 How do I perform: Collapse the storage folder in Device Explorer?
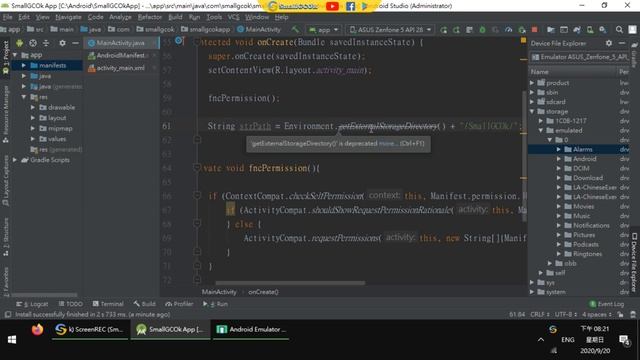532,111
